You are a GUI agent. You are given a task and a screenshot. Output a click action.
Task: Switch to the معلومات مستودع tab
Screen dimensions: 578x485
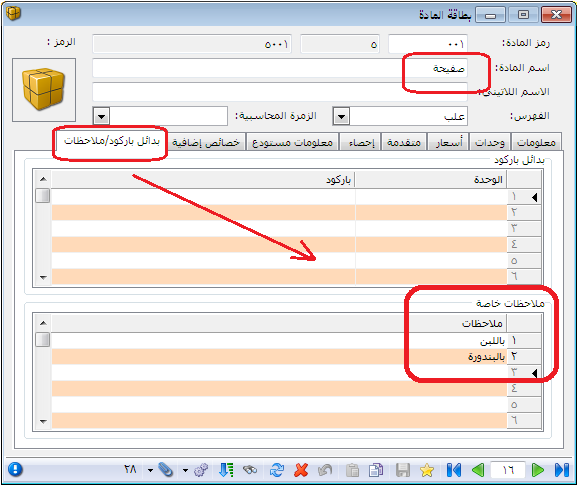point(292,142)
